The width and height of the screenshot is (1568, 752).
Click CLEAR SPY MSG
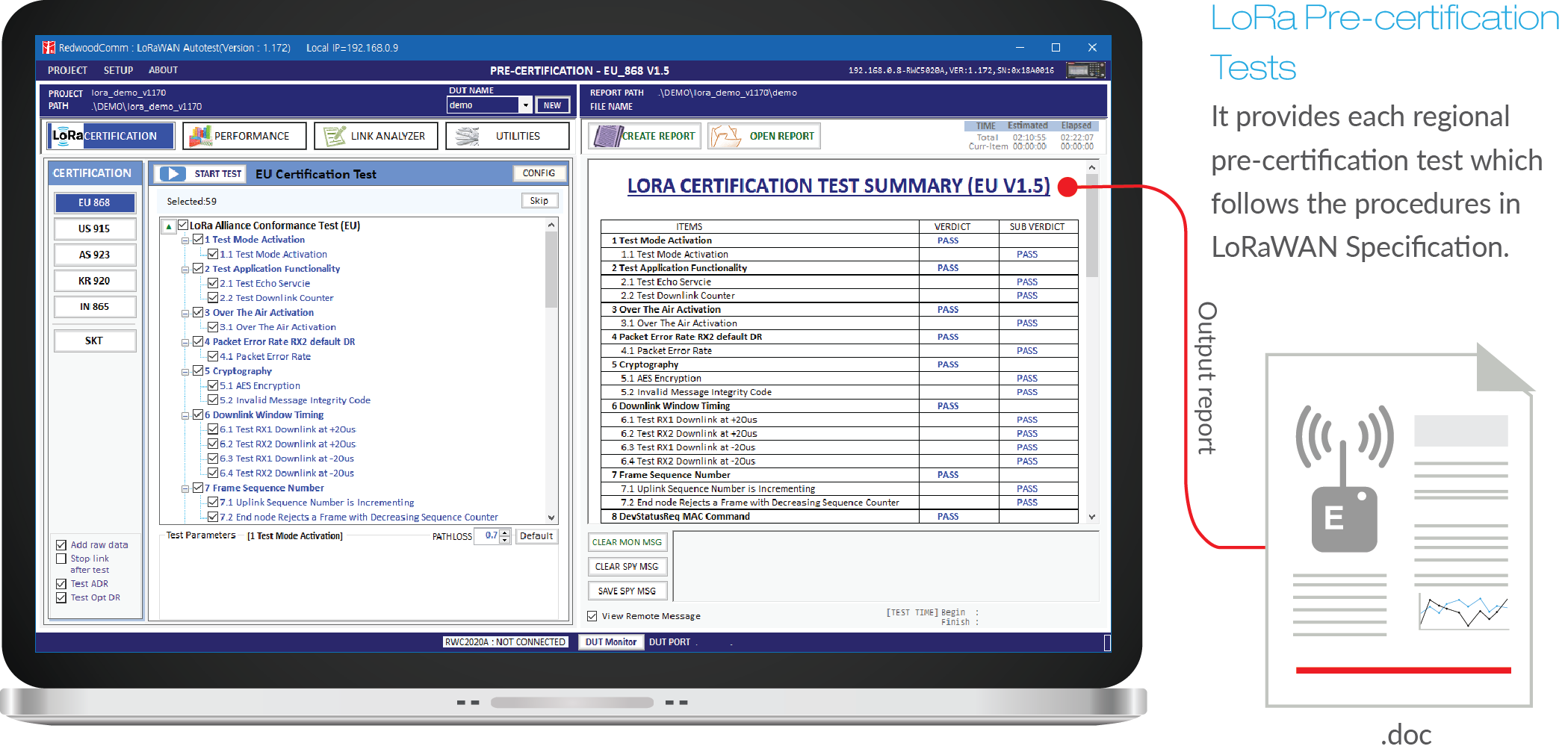pyautogui.click(x=627, y=567)
